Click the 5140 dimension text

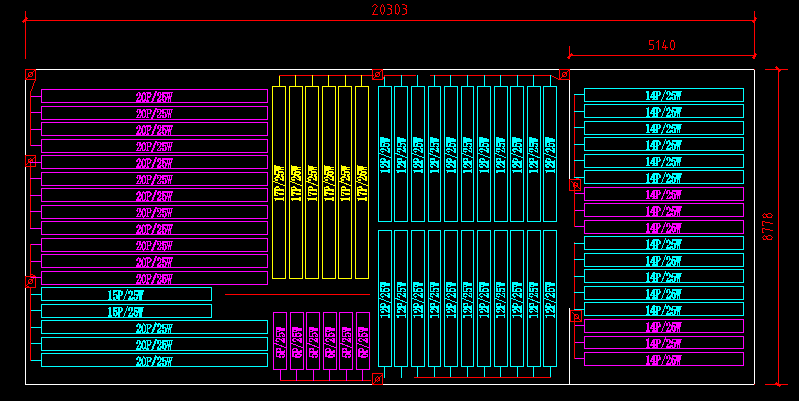pos(662,45)
